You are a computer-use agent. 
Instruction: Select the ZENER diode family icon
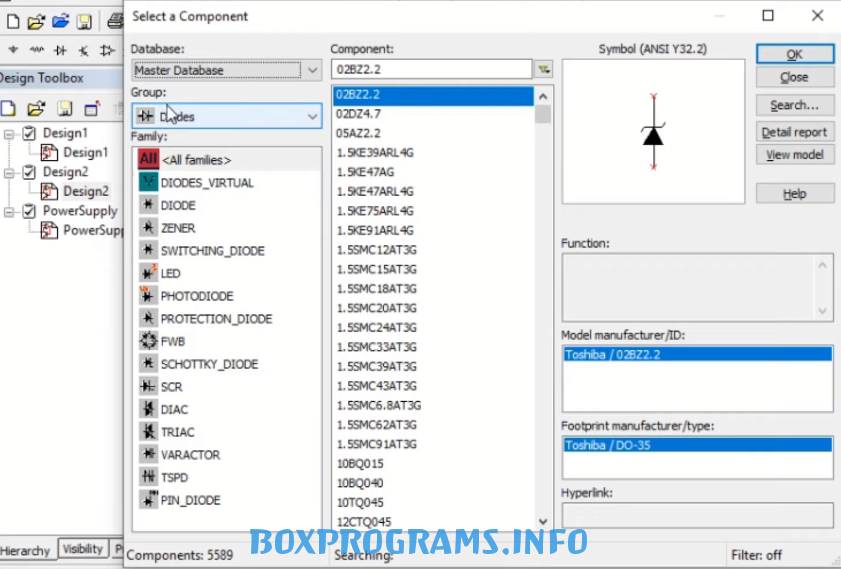[x=148, y=228]
